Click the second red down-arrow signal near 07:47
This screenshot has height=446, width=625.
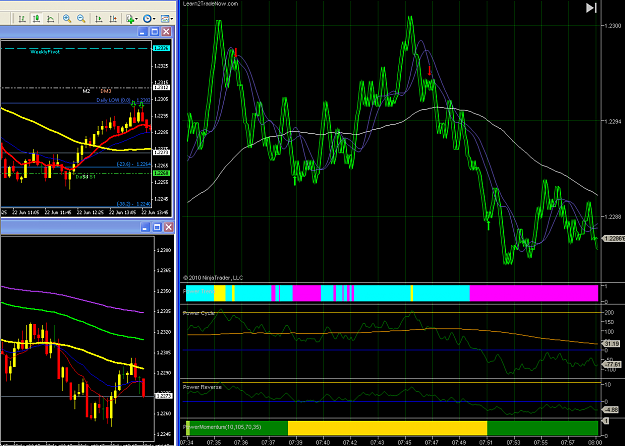coord(429,71)
